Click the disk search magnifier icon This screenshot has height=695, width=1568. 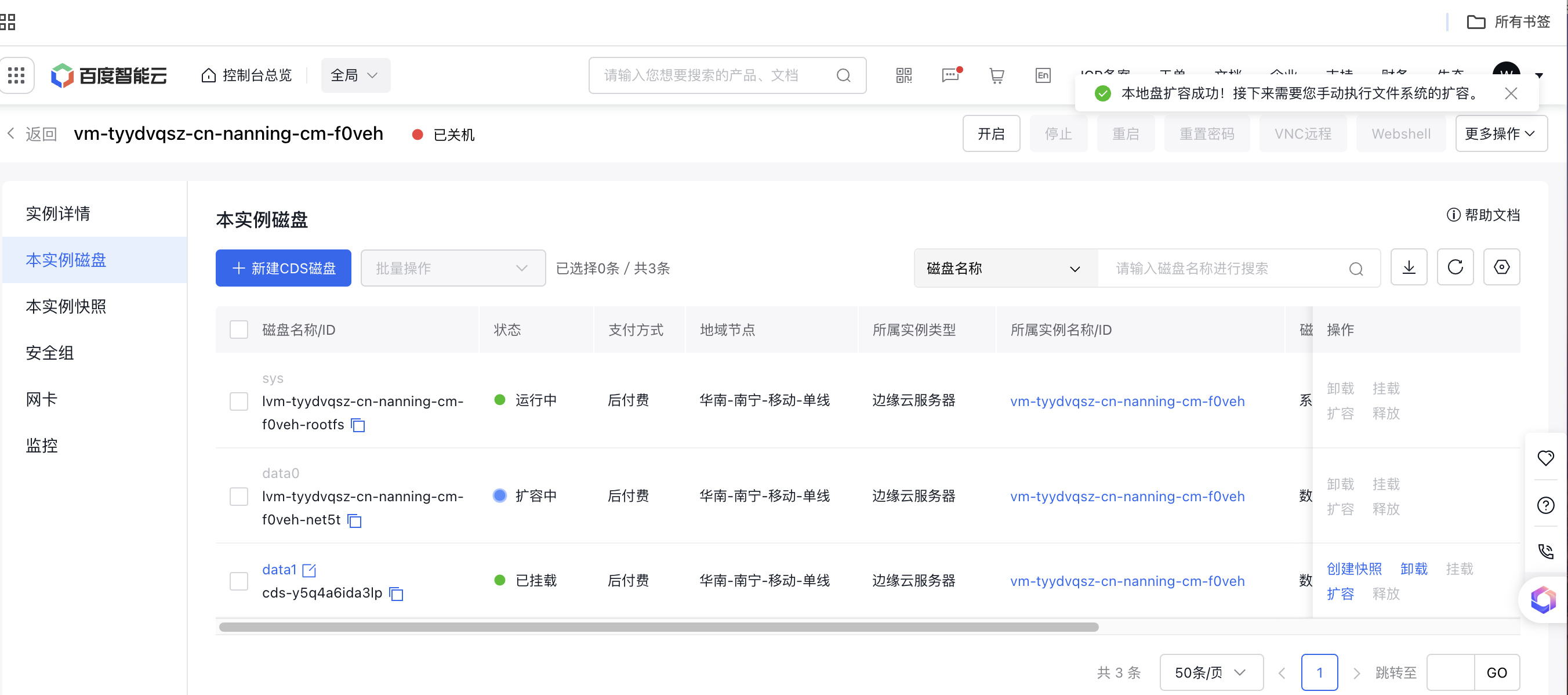click(x=1356, y=269)
